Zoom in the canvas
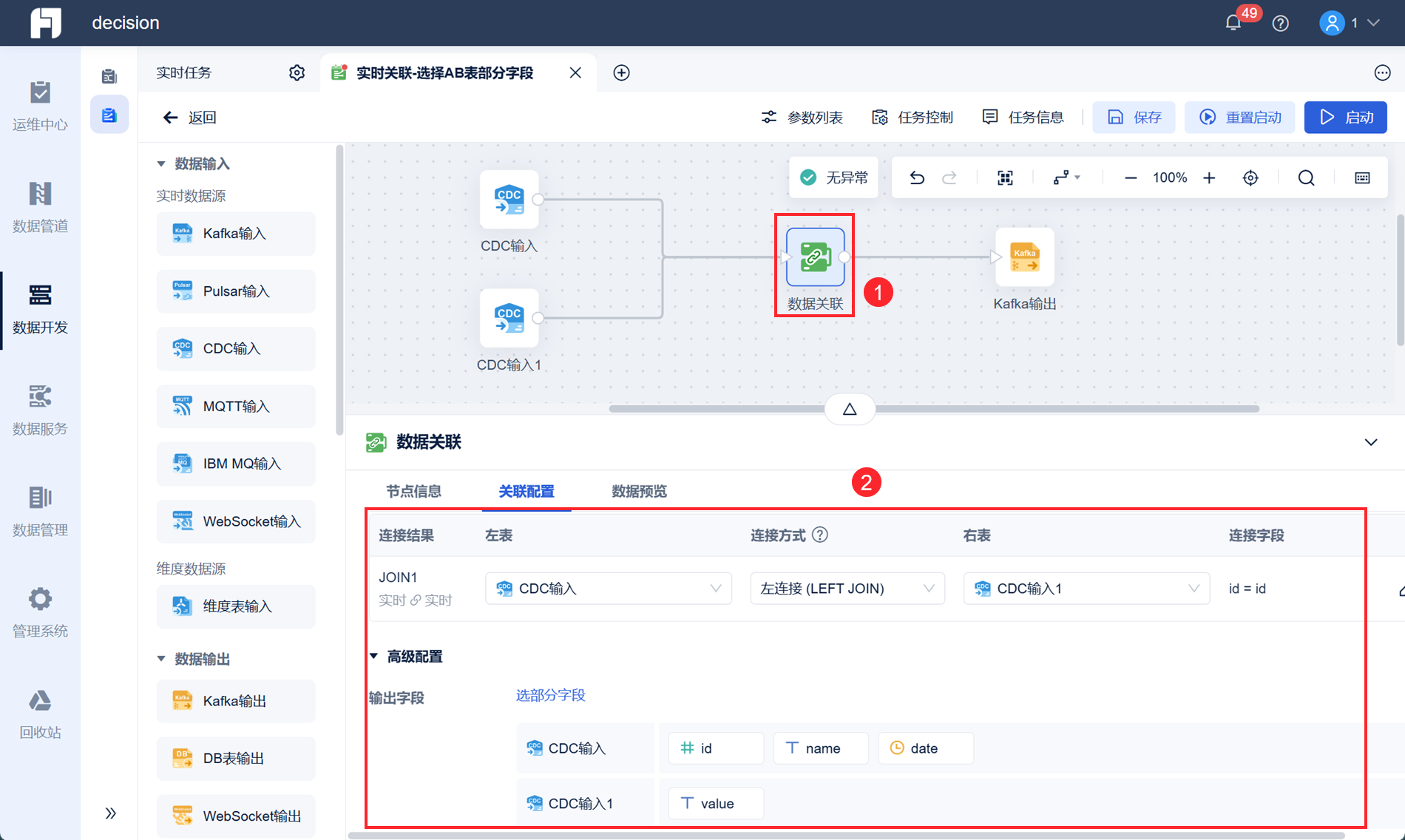1405x840 pixels. click(1209, 177)
